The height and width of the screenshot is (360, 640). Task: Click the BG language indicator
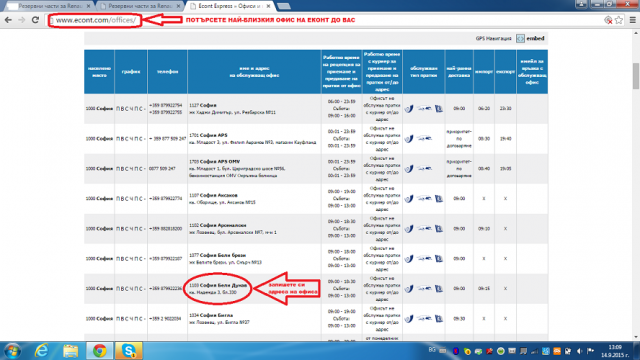(x=432, y=351)
